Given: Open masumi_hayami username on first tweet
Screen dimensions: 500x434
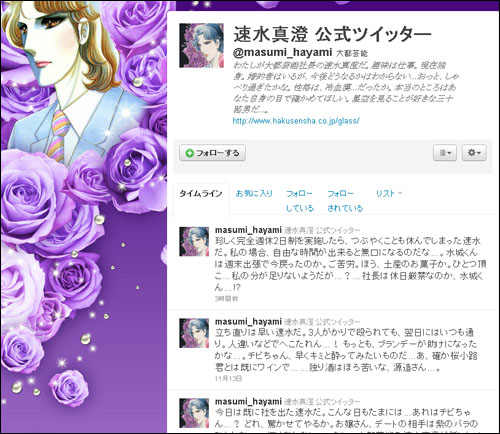Looking at the screenshot, I should click(248, 230).
